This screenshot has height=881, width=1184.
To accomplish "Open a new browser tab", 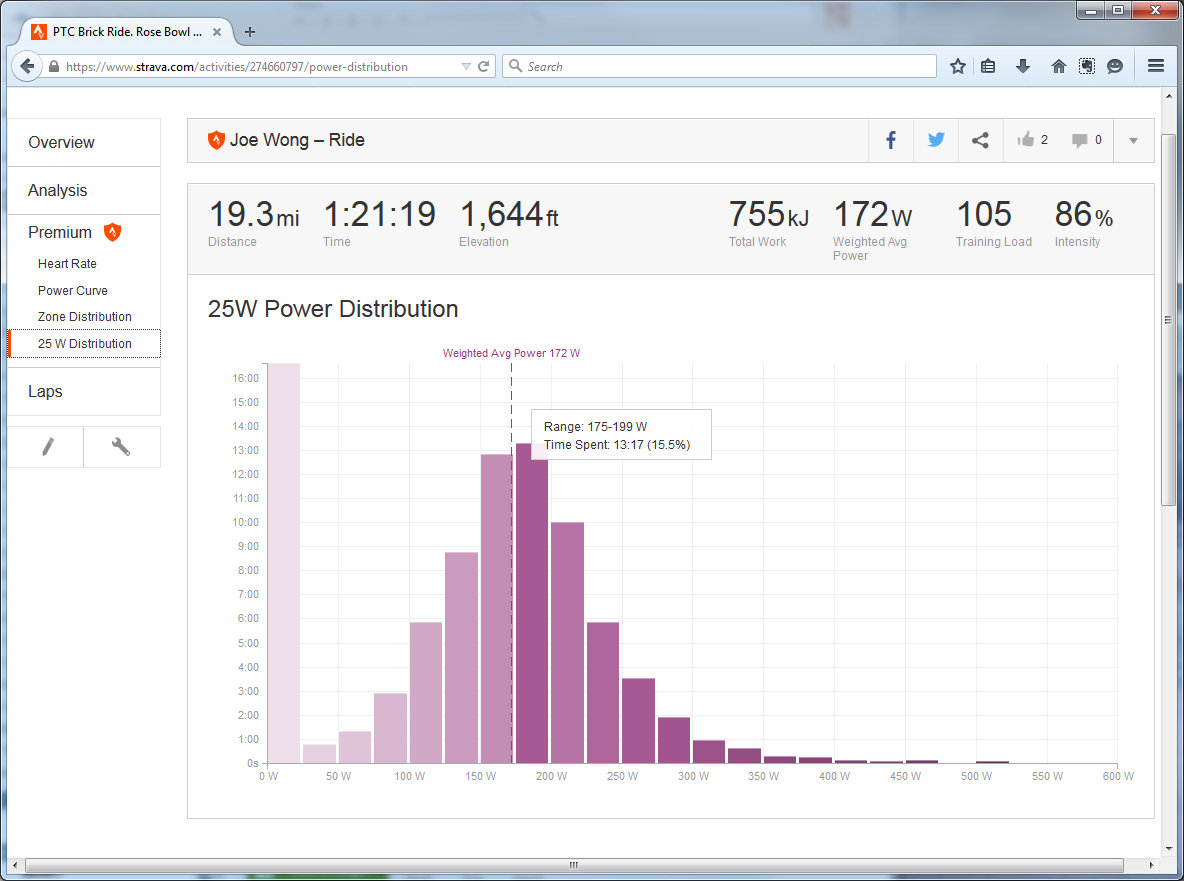I will click(250, 32).
